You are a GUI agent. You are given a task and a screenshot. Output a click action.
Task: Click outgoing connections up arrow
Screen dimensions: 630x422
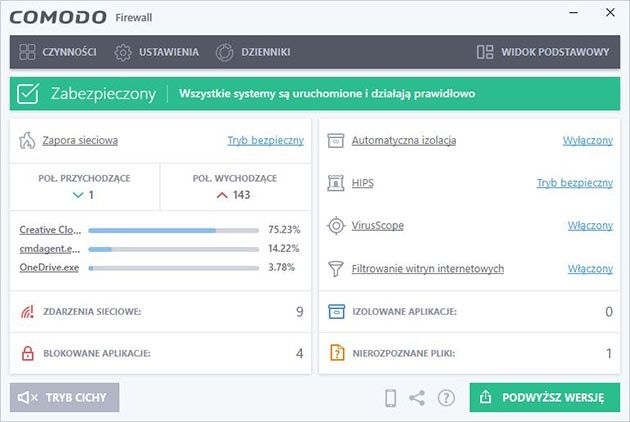[222, 195]
